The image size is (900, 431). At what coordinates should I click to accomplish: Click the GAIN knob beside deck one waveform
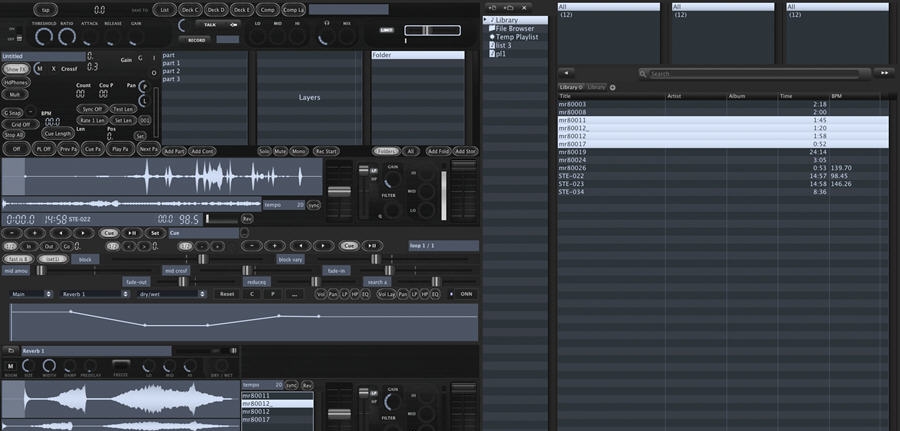(393, 180)
